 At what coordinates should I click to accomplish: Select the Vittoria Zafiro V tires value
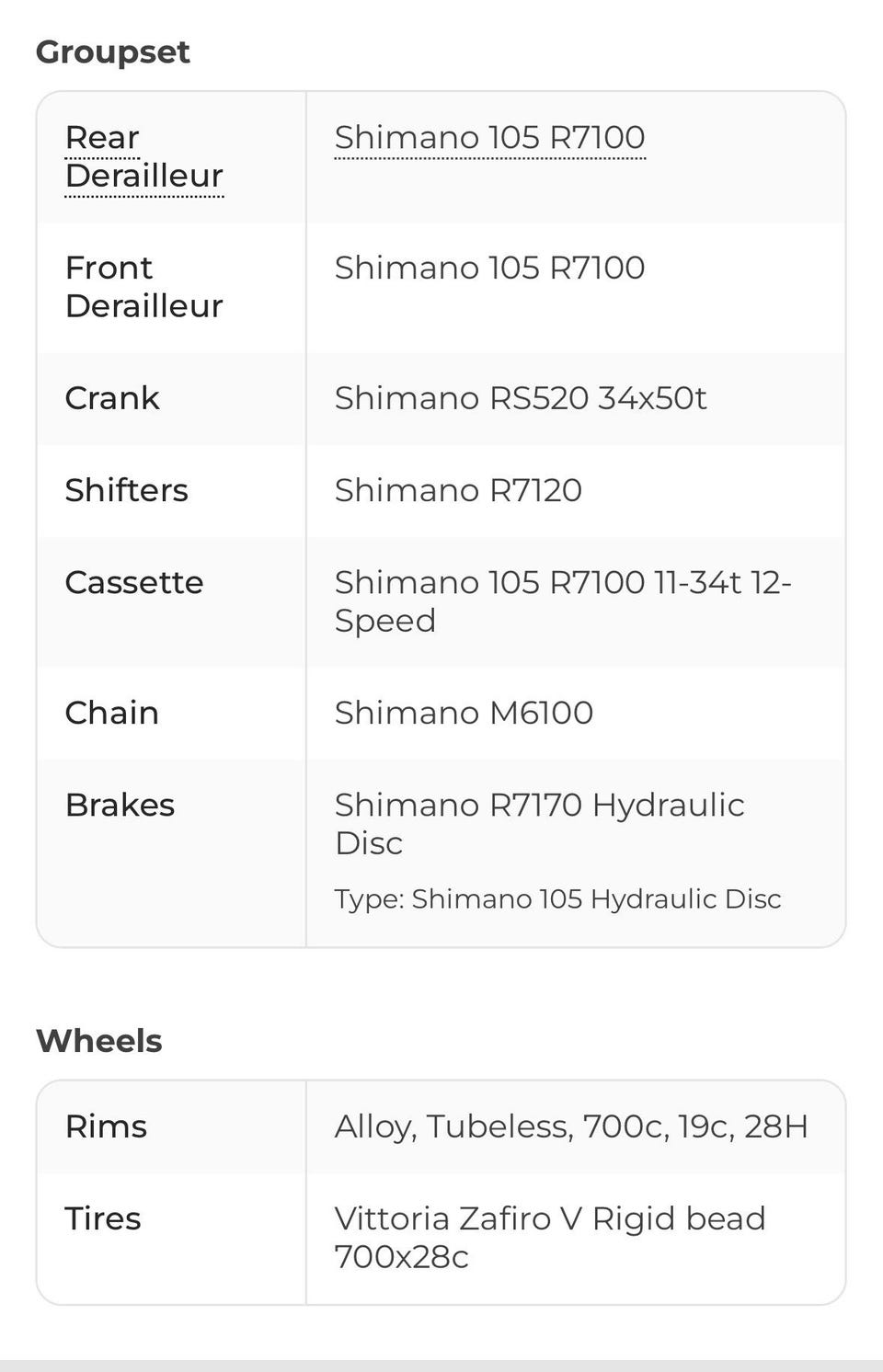click(x=550, y=1238)
